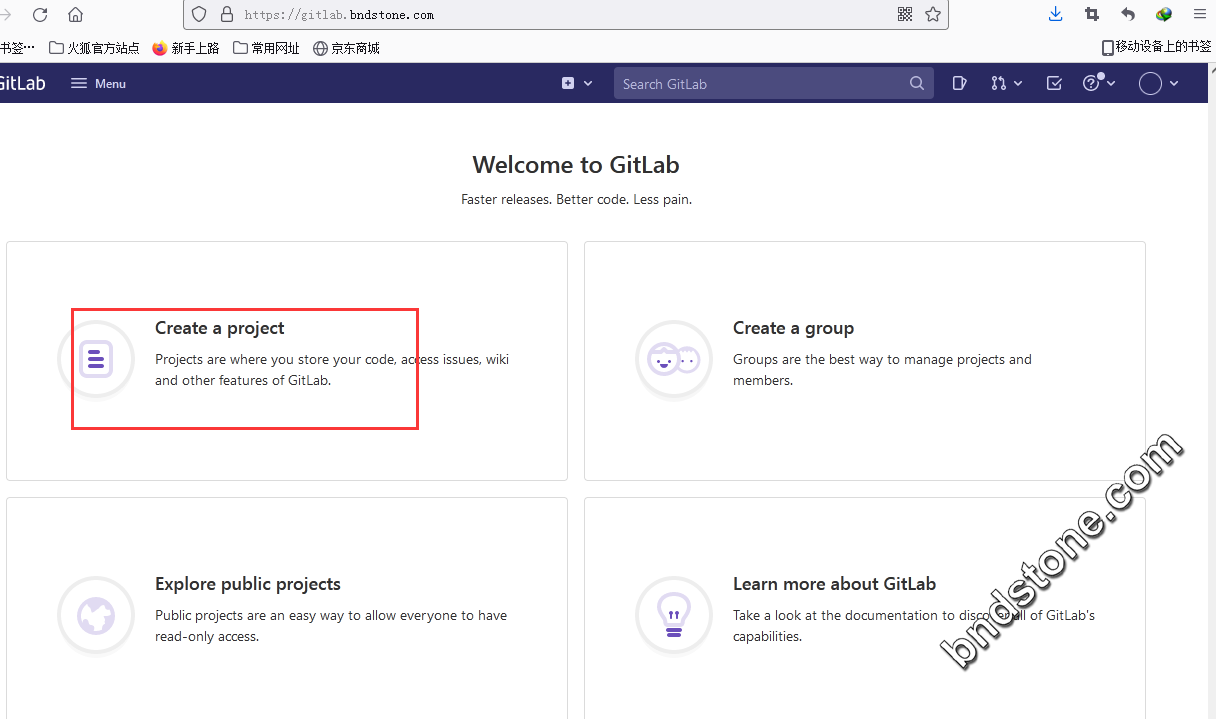Open the To-Do list checkmark icon
The width and height of the screenshot is (1216, 719).
1054,84
